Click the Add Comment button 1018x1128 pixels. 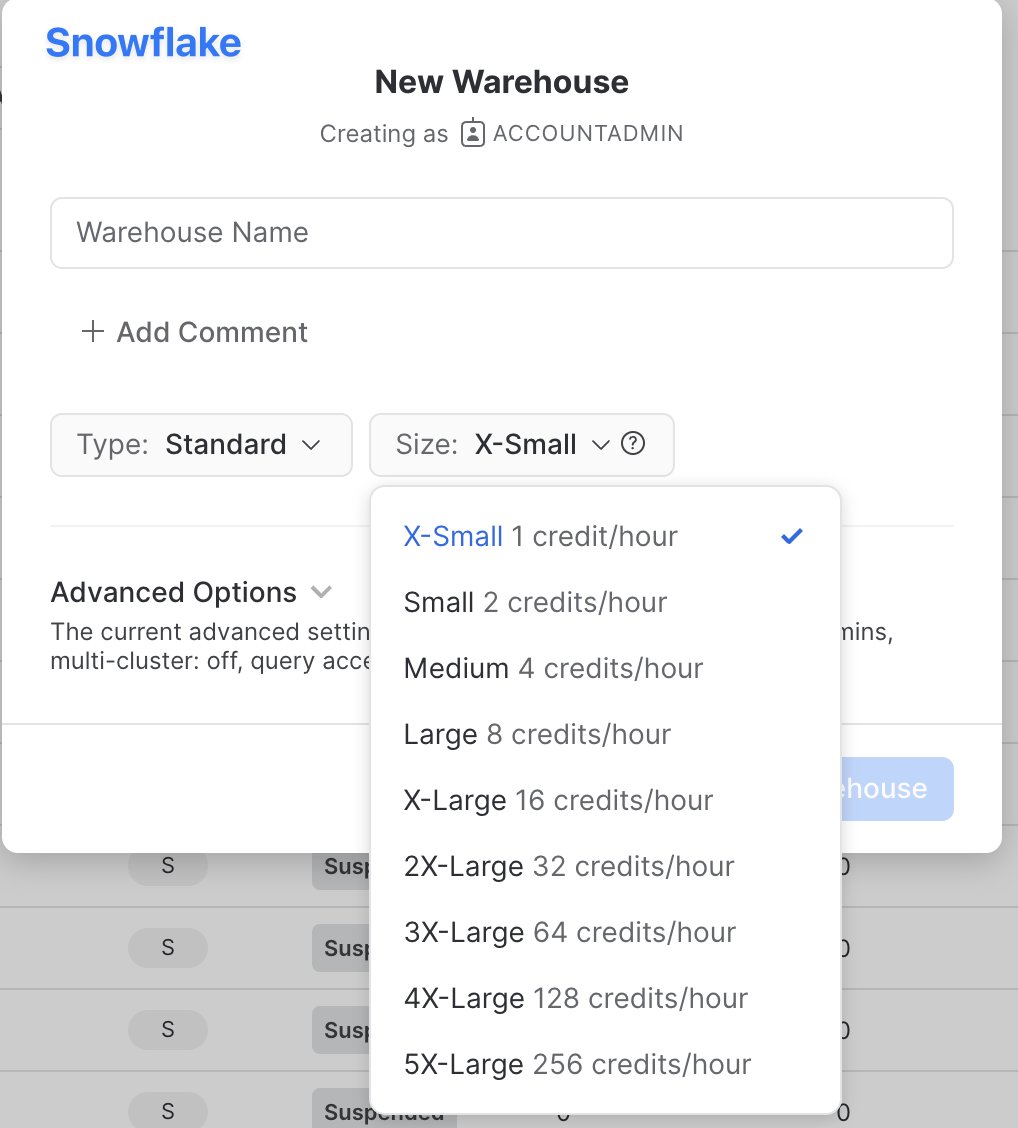click(x=194, y=332)
